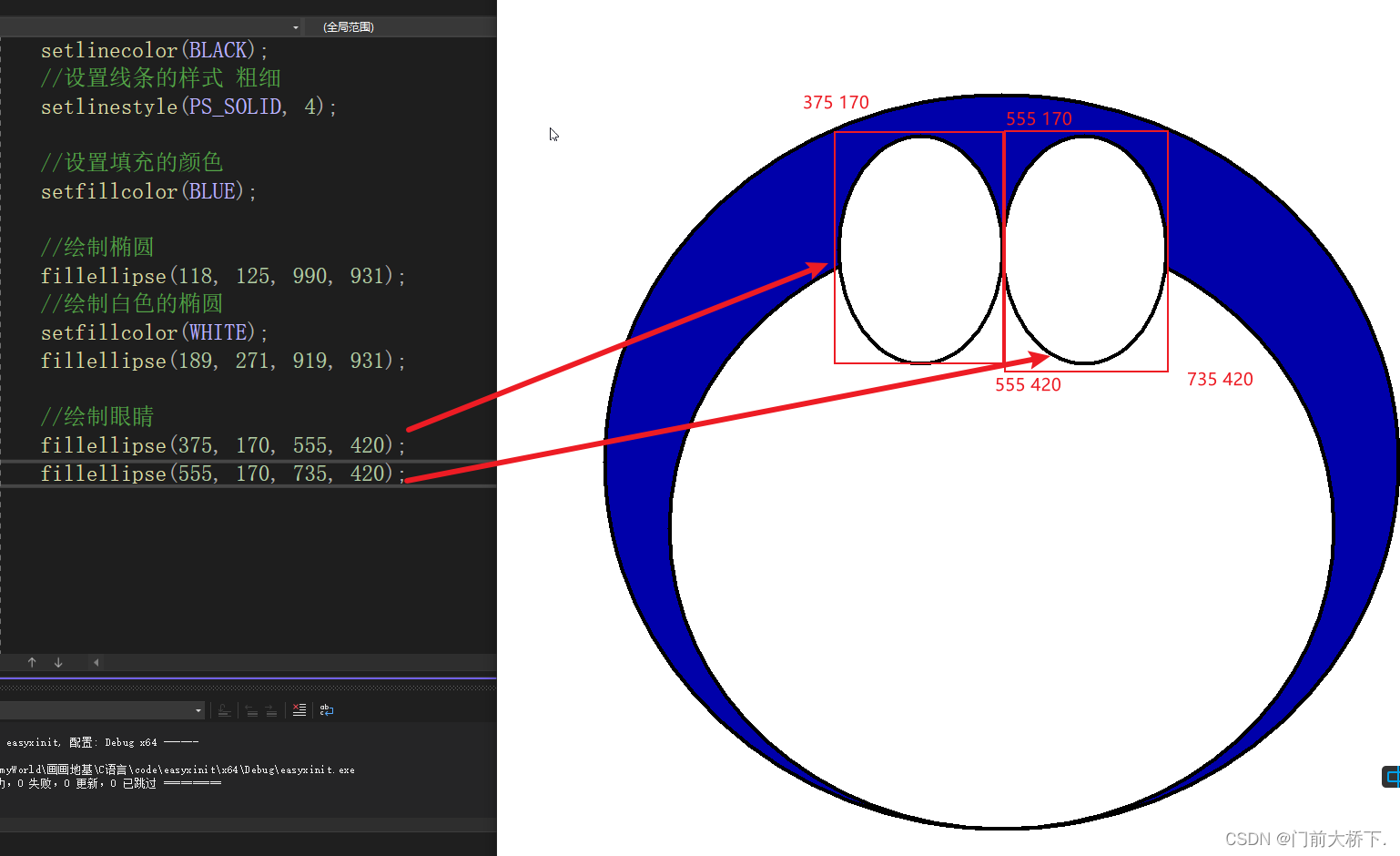Click the comment //绘制白色的椭圆
The image size is (1400, 856).
coord(132,303)
